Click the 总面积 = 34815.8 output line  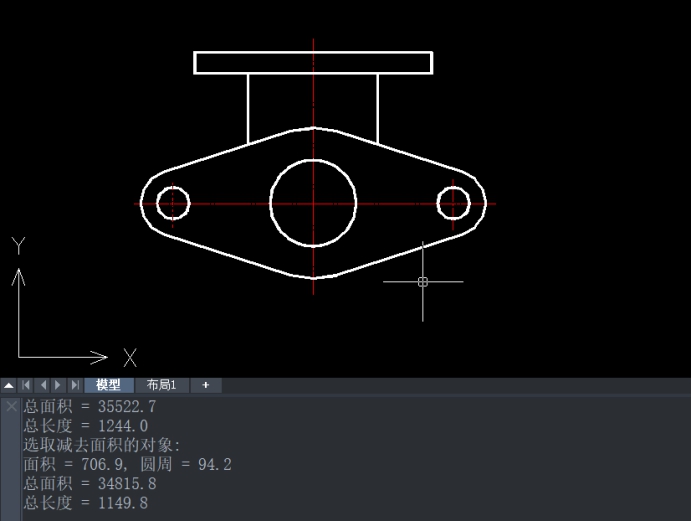pyautogui.click(x=89, y=483)
